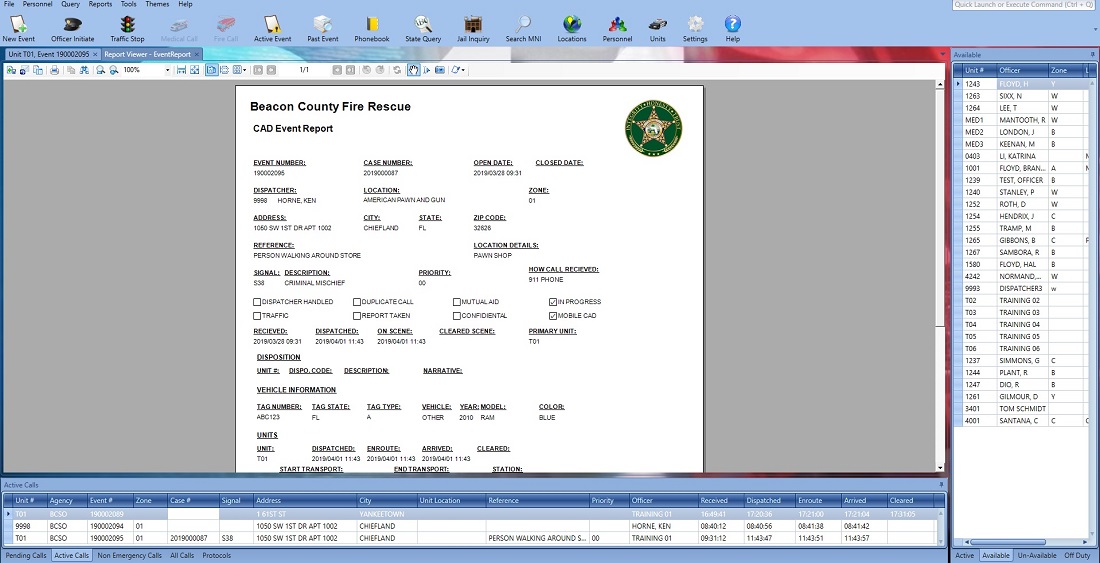Viewport: 1100px width, 563px height.
Task: Select the Non Emergency Calls tab
Action: [x=130, y=555]
